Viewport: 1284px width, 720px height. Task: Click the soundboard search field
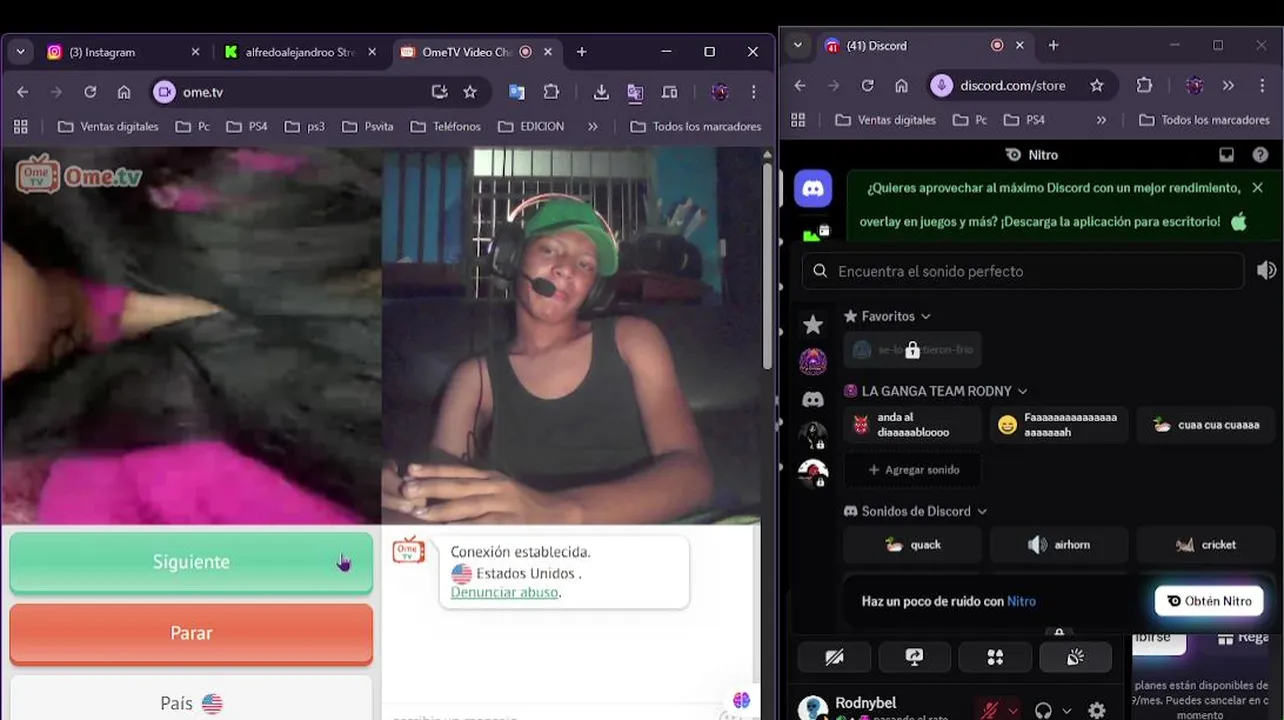point(1024,271)
